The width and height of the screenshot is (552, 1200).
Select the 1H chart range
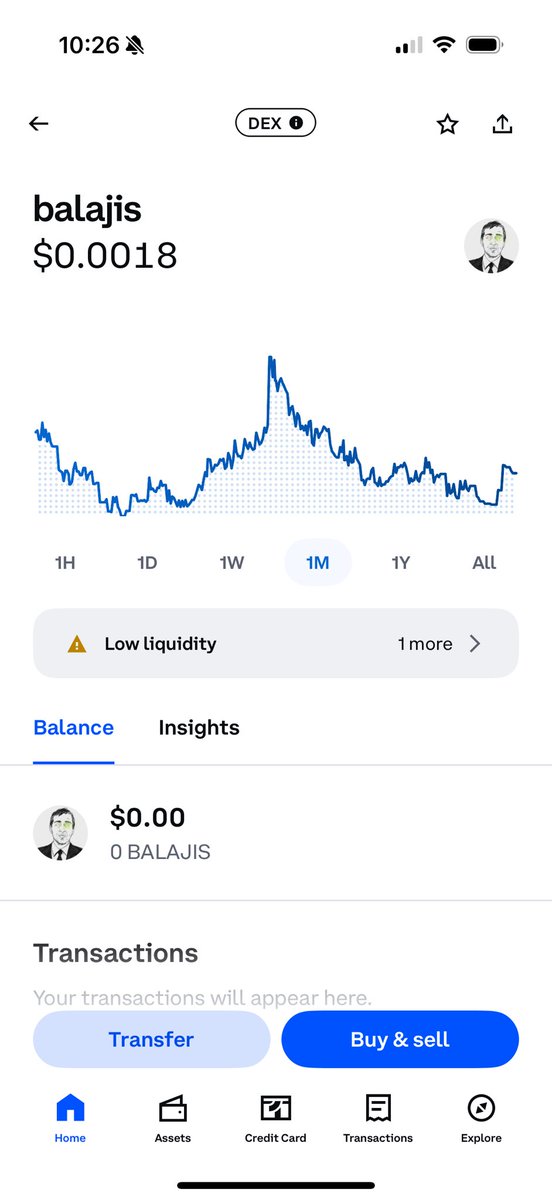pos(65,563)
